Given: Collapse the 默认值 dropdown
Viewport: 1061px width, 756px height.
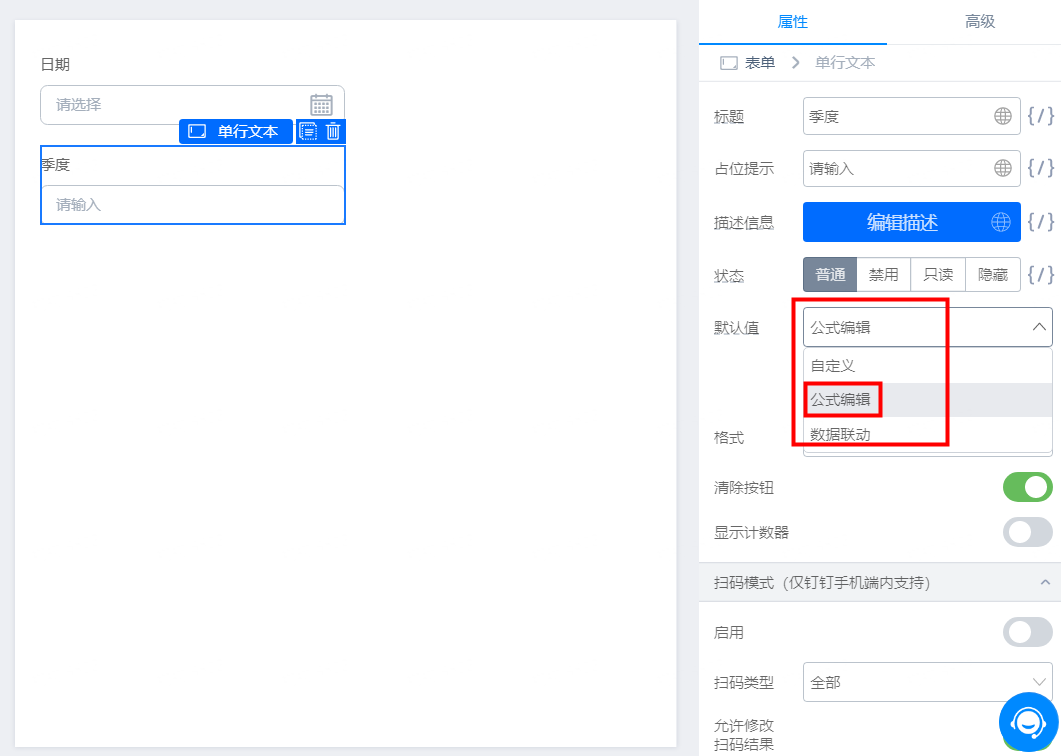Looking at the screenshot, I should 1038,327.
